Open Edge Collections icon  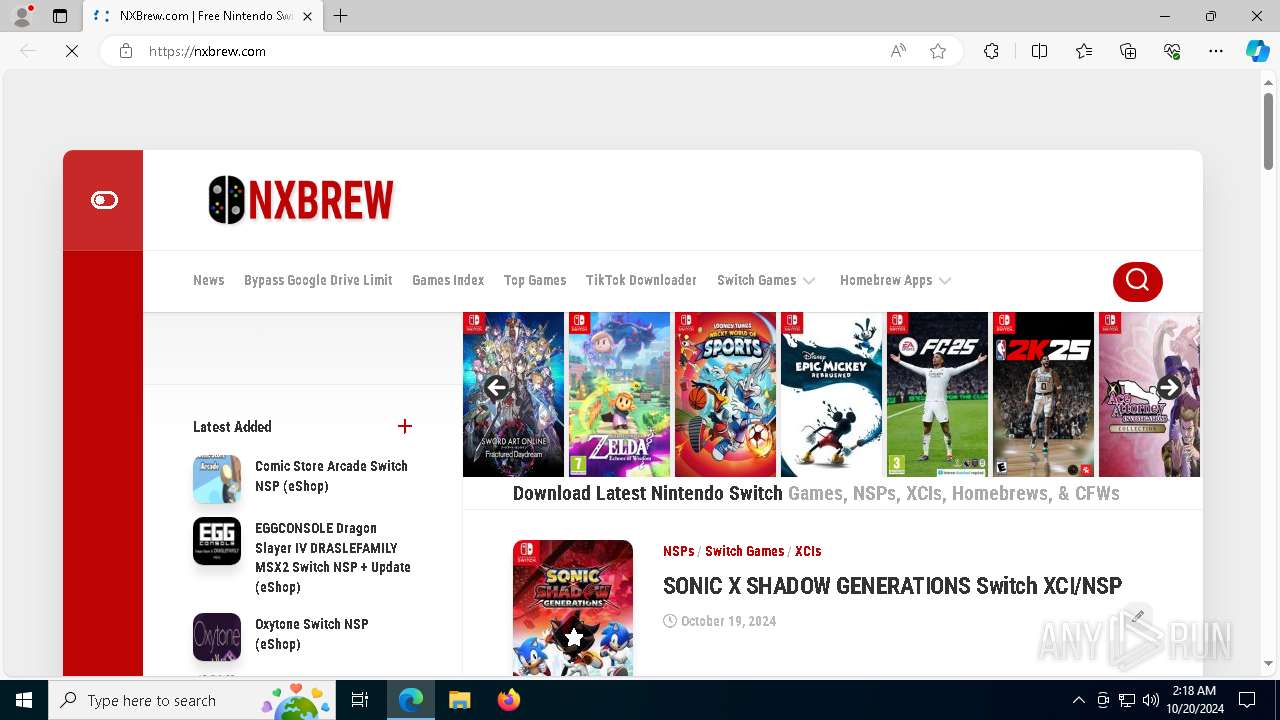1128,51
